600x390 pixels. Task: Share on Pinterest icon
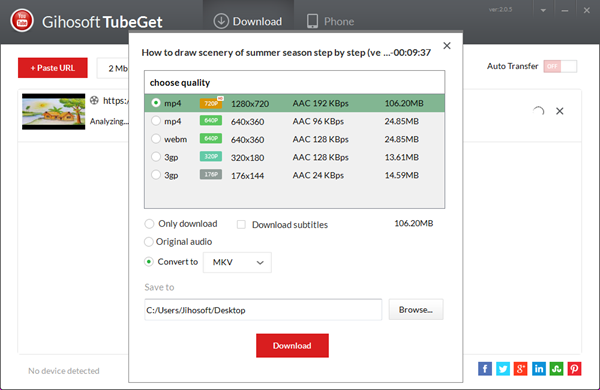pyautogui.click(x=574, y=369)
